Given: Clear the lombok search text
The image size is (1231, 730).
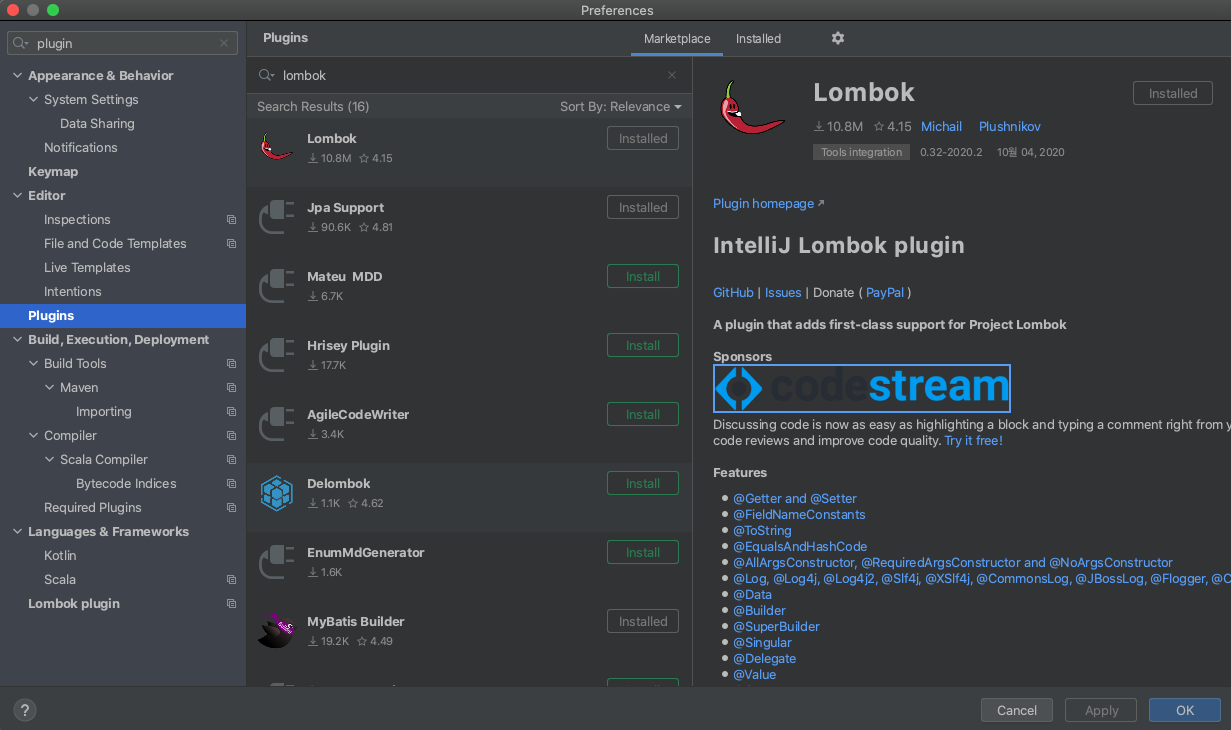Looking at the screenshot, I should click(672, 75).
